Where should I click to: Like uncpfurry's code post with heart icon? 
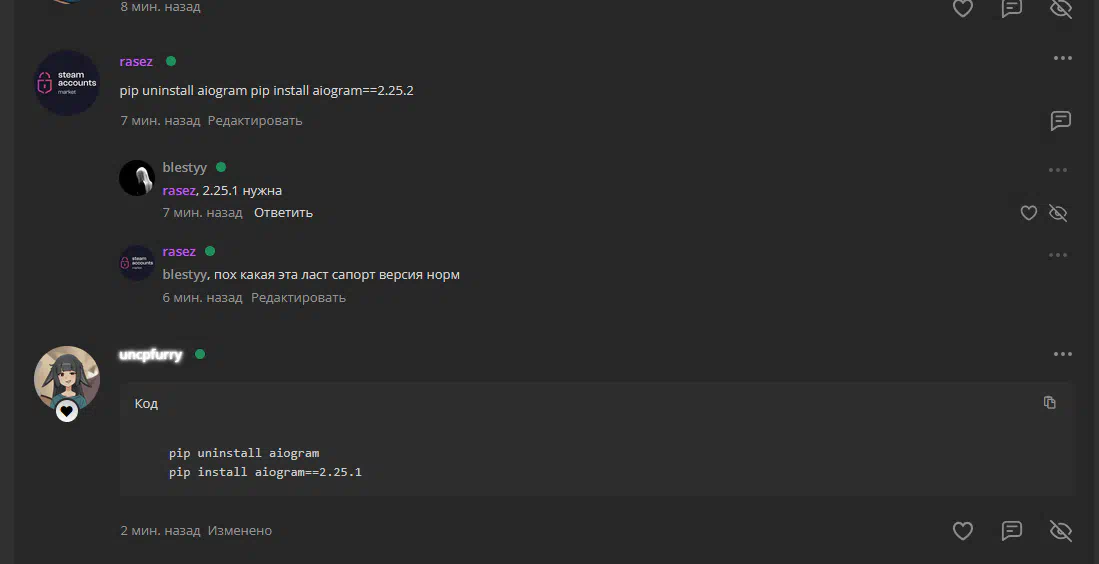[x=963, y=531]
